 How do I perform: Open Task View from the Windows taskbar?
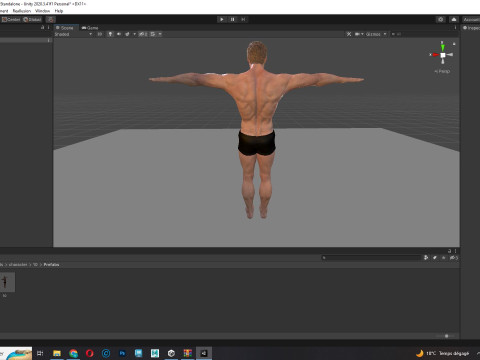click(40, 353)
